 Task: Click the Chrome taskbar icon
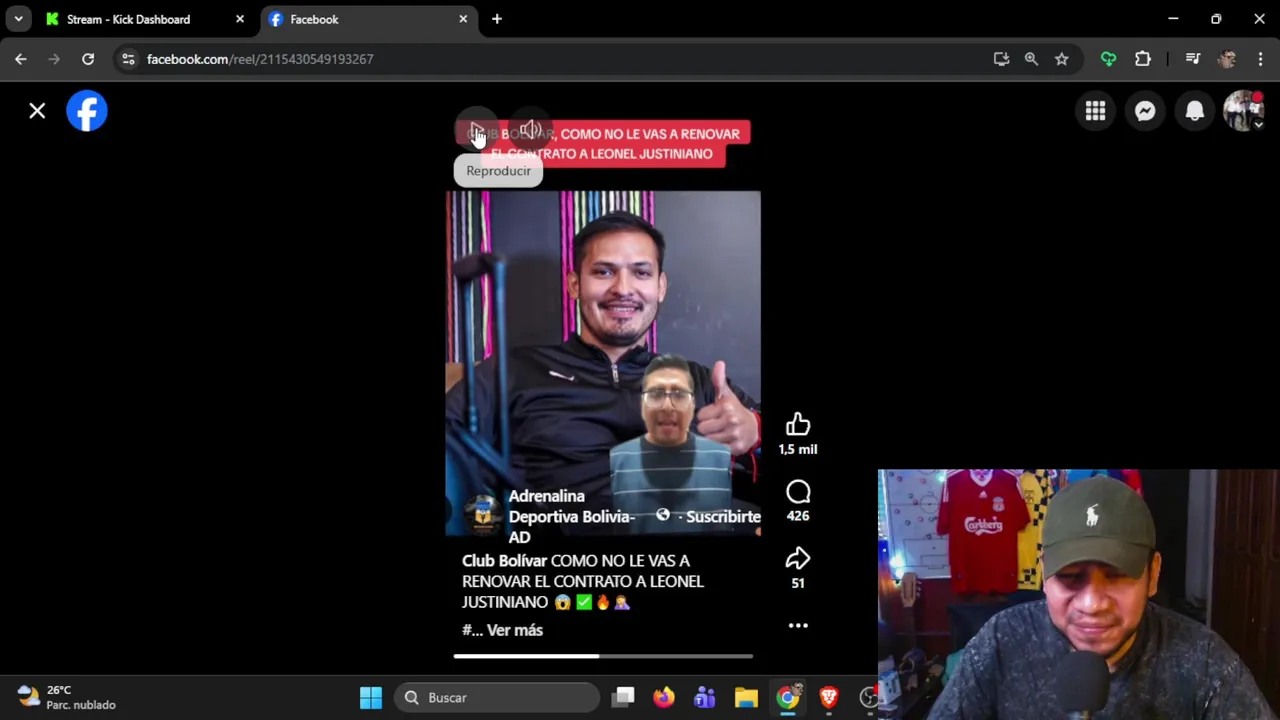pos(788,697)
